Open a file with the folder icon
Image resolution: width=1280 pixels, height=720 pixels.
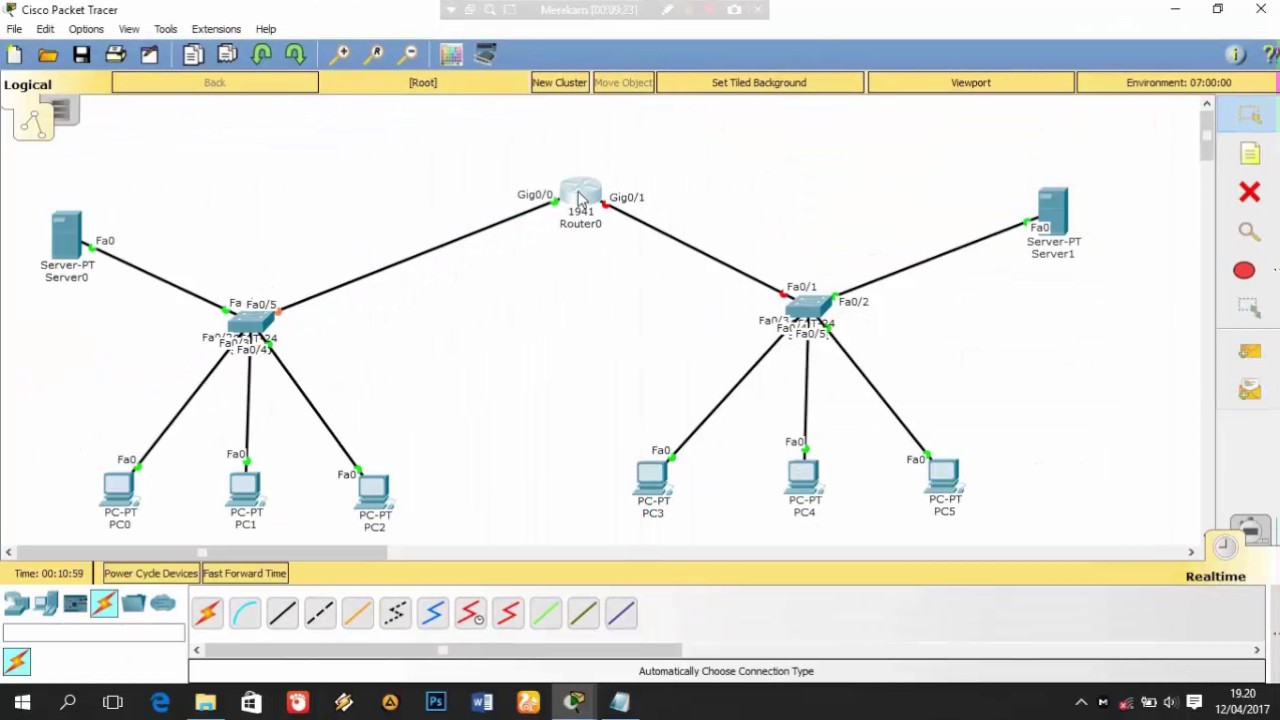[48, 55]
